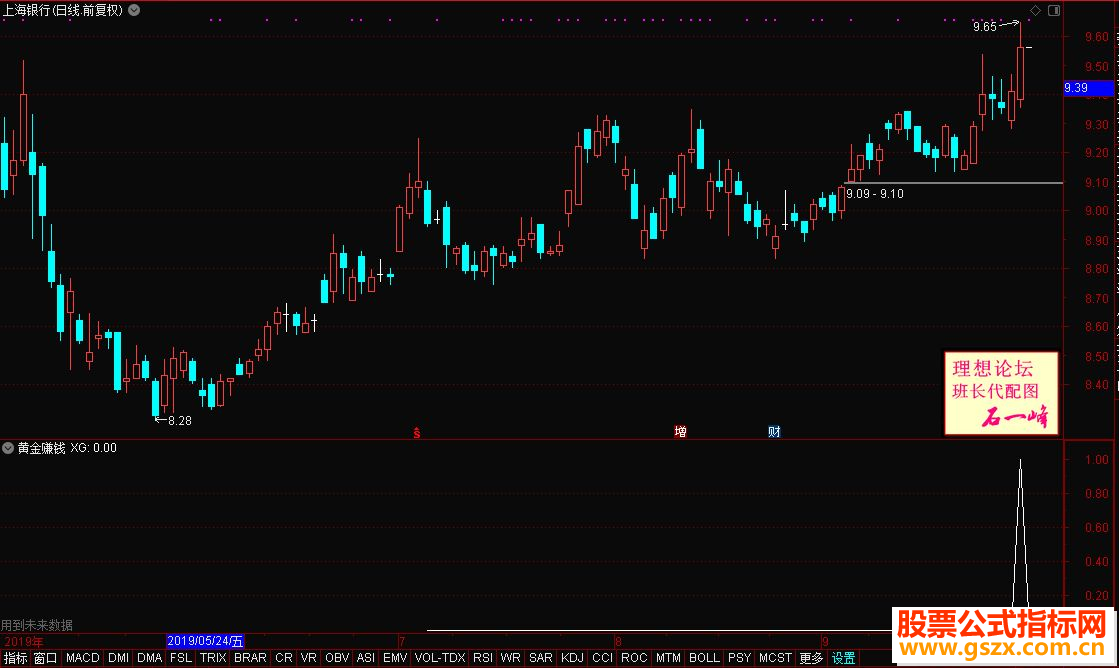Switch indicator to VR

(x=308, y=658)
